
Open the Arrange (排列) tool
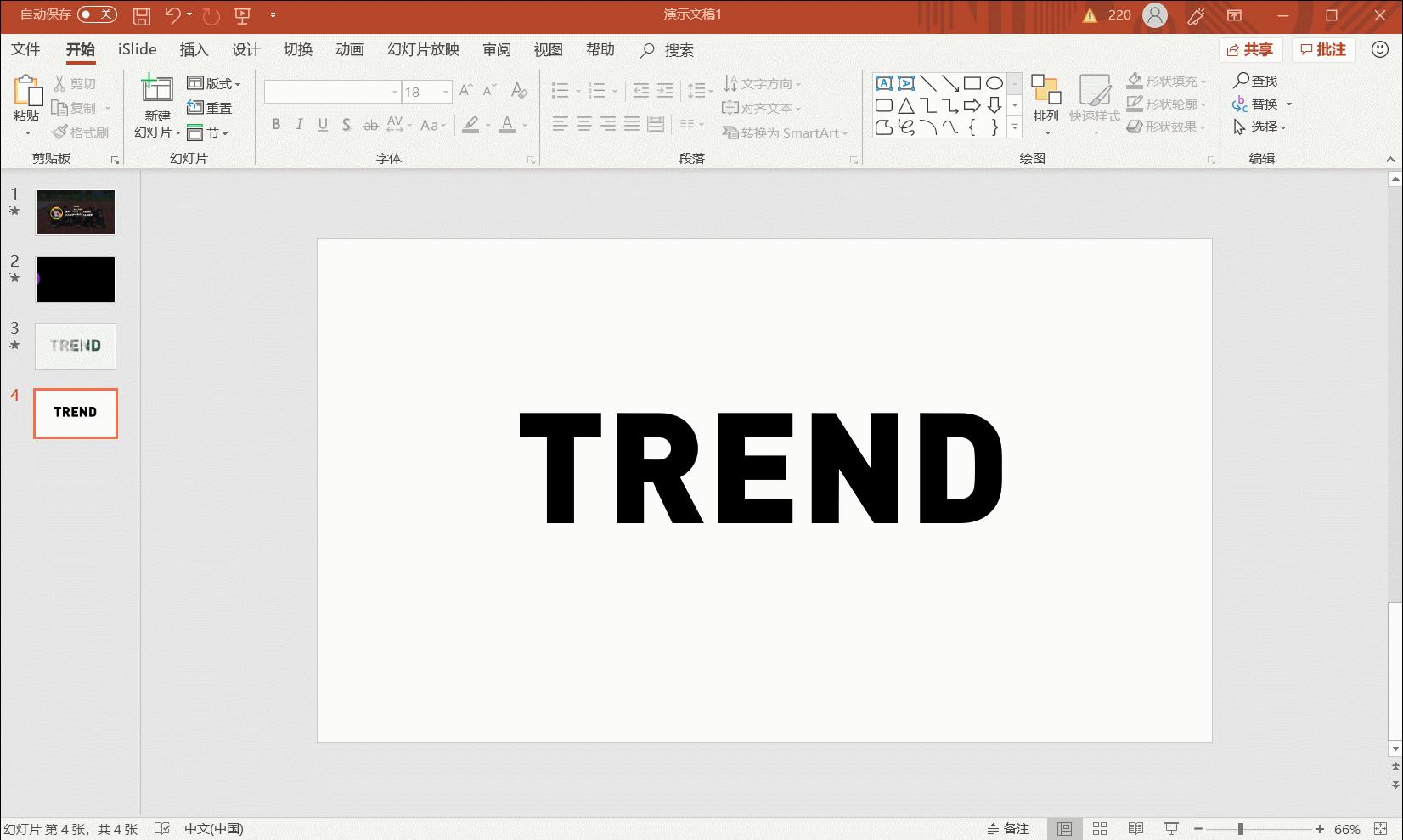1045,102
